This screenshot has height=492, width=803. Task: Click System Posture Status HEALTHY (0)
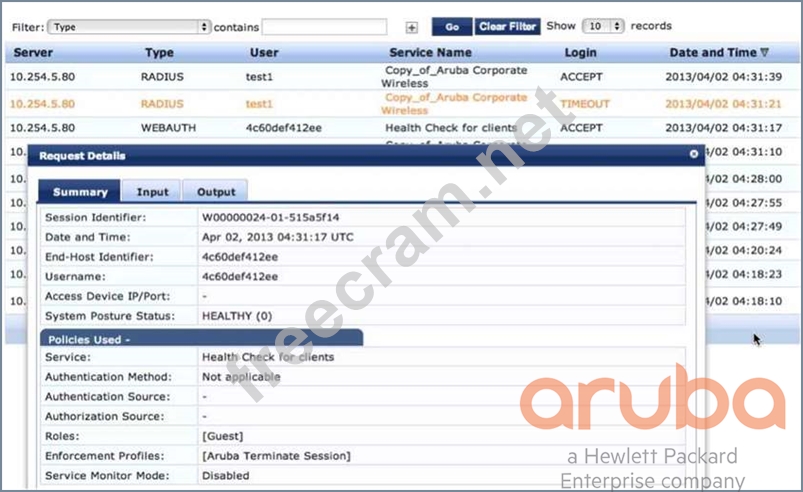(237, 316)
